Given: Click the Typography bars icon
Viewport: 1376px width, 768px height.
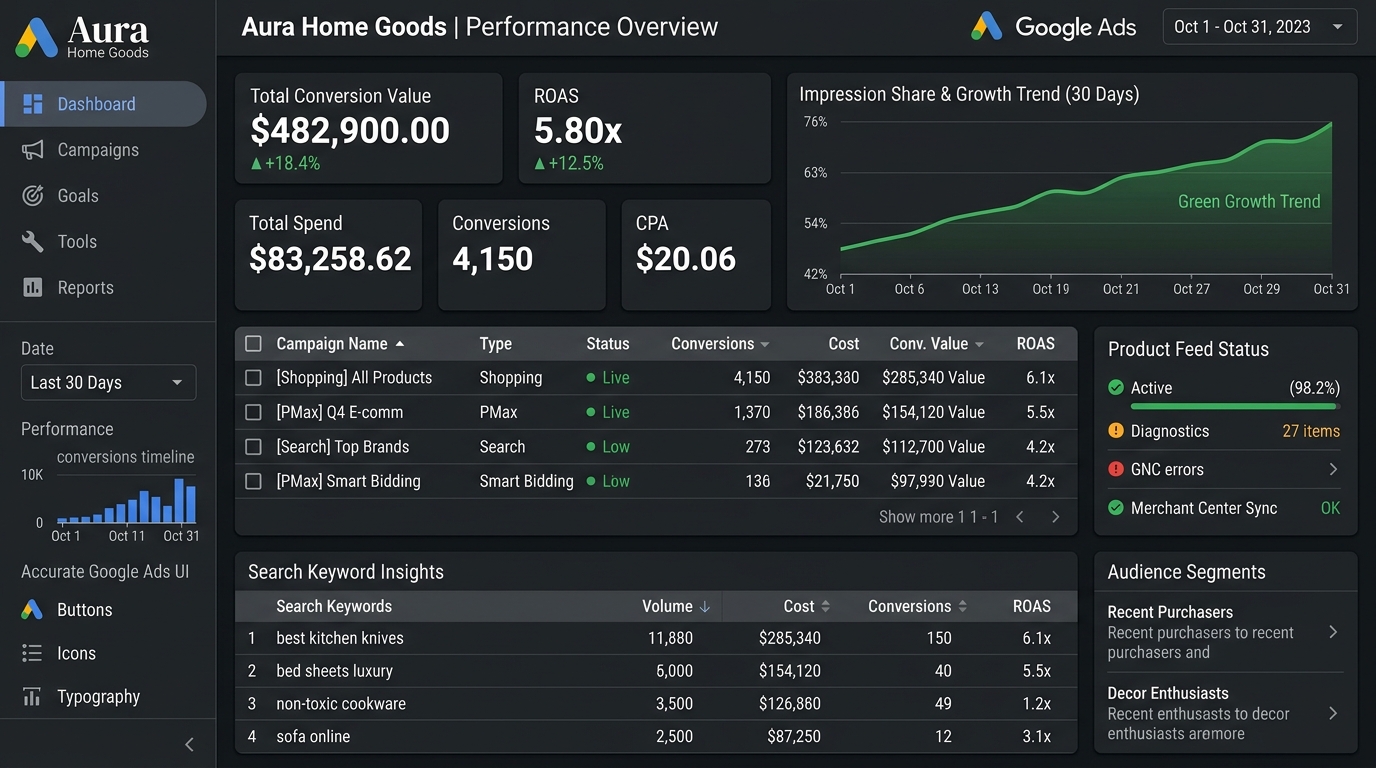Looking at the screenshot, I should 33,697.
